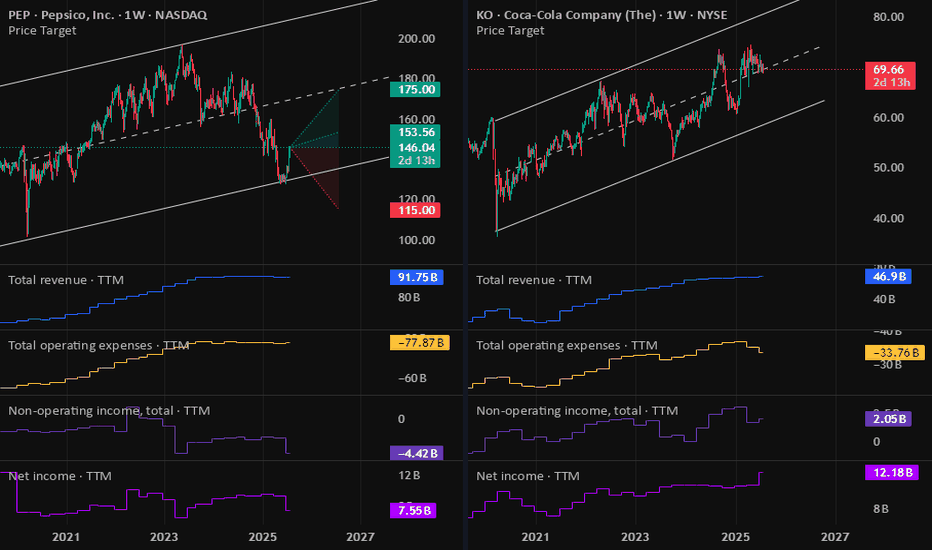The width and height of the screenshot is (932, 550).
Task: Click −60 B on PEP expenses scale
Action: tap(412, 378)
